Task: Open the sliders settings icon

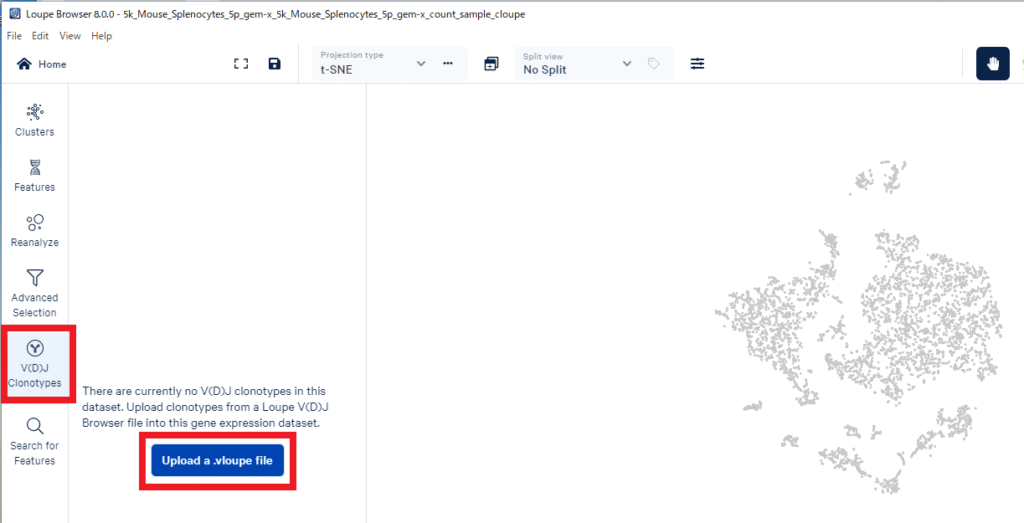Action: (x=697, y=64)
